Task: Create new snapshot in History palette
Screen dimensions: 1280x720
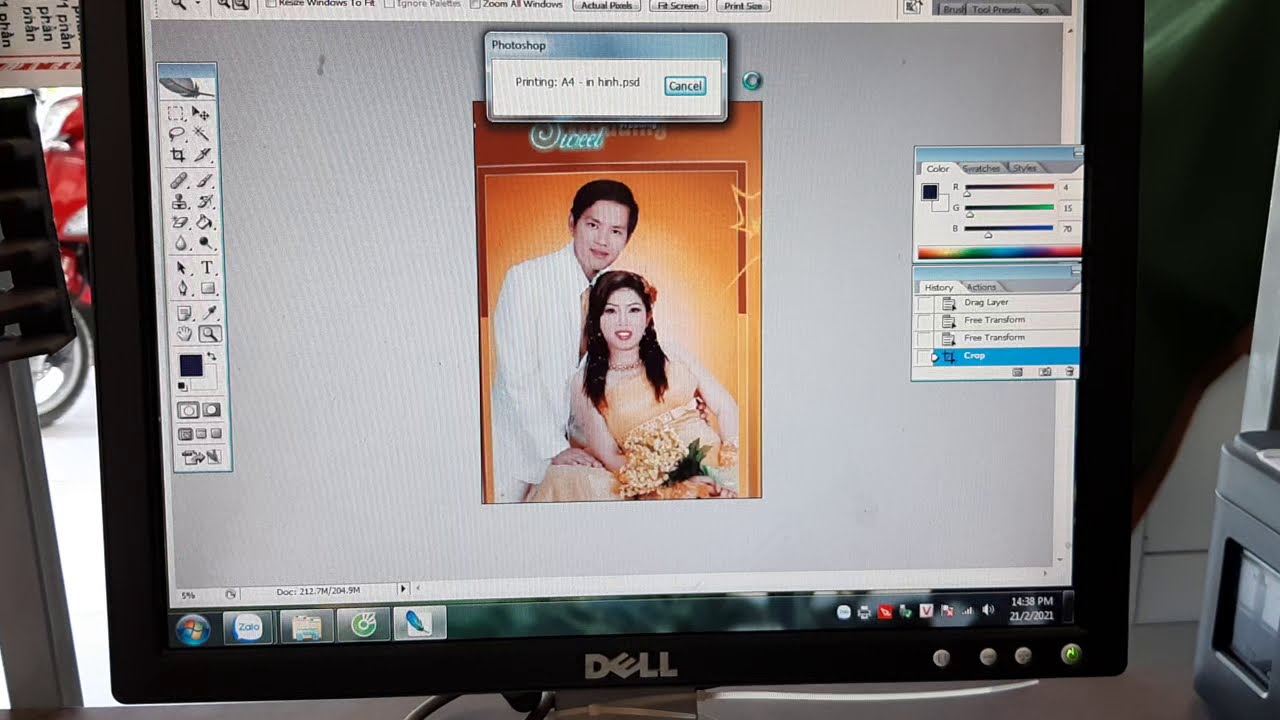Action: tap(1045, 372)
